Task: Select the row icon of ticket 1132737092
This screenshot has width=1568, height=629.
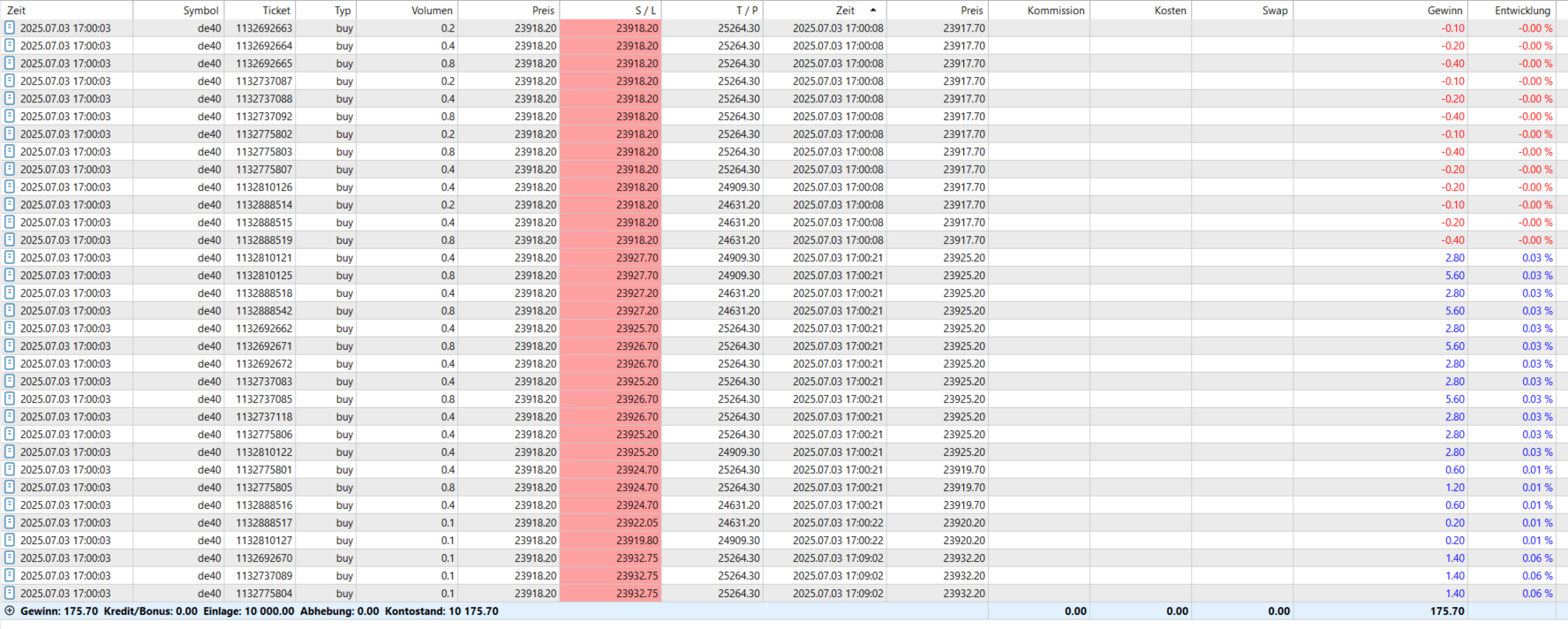Action: [10, 116]
